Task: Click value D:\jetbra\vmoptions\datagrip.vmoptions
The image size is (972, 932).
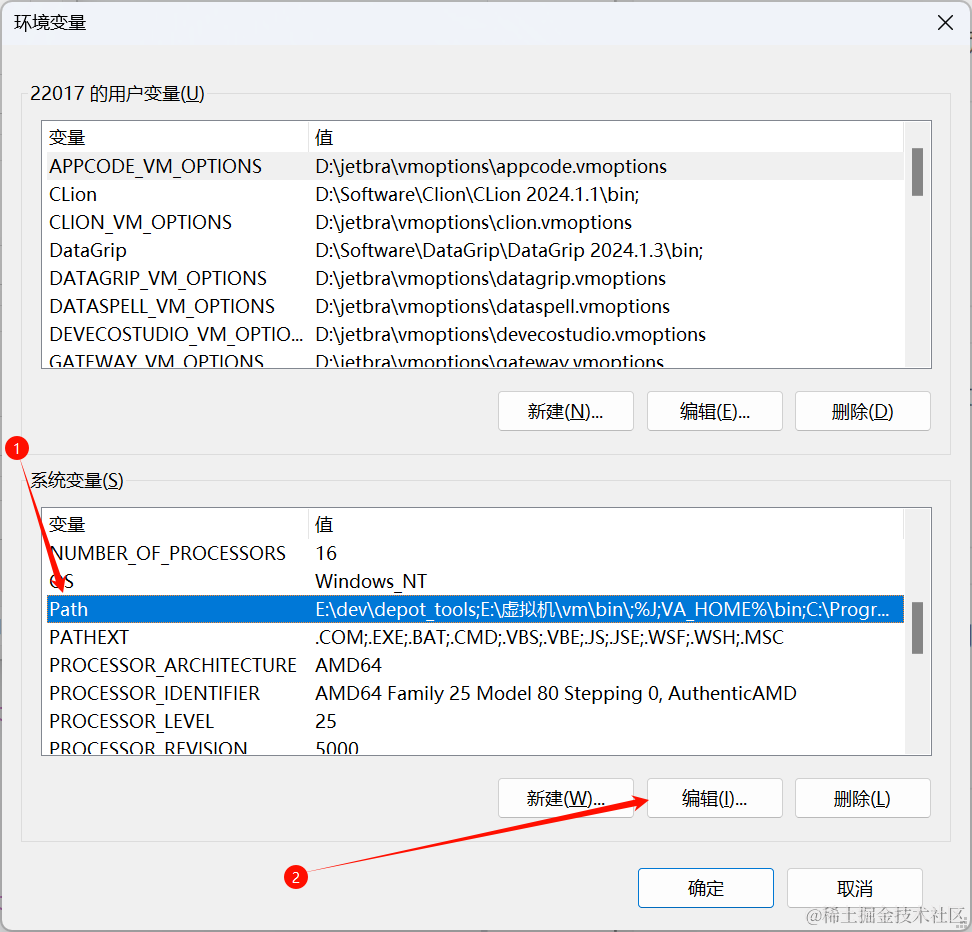Action: [490, 278]
